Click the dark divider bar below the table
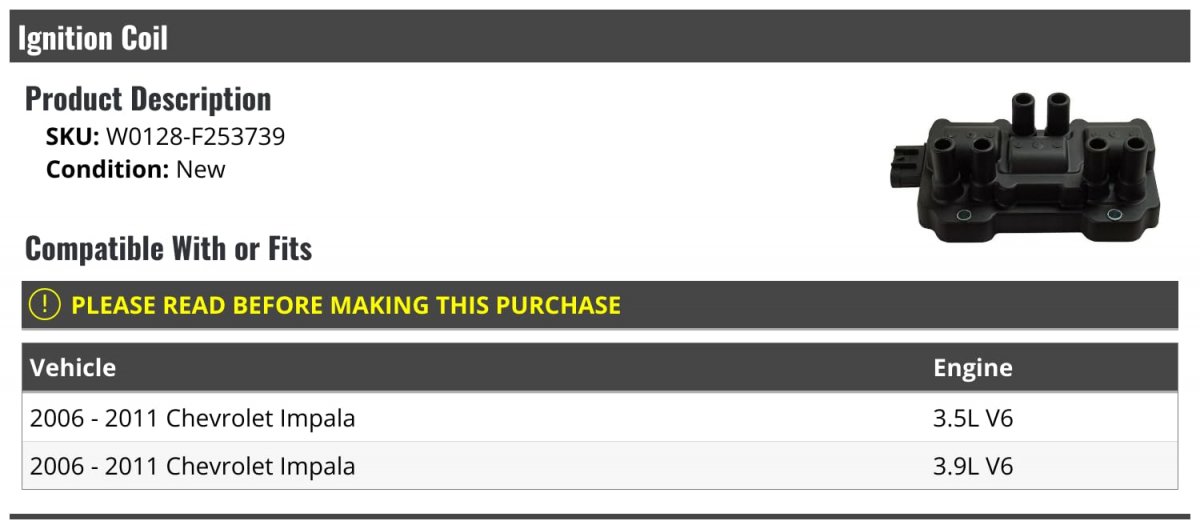The image size is (1200, 529). point(600,516)
